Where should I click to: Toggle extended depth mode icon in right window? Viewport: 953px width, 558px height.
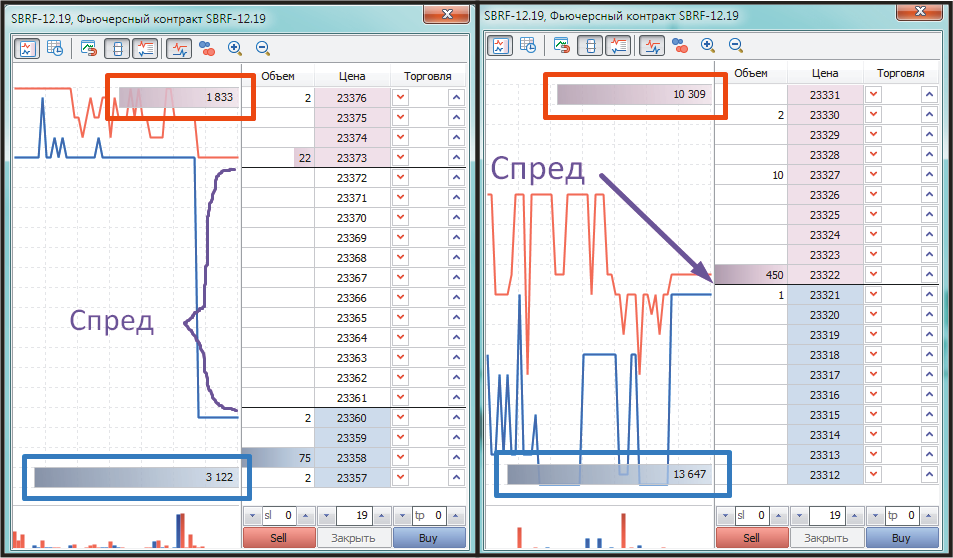[590, 46]
